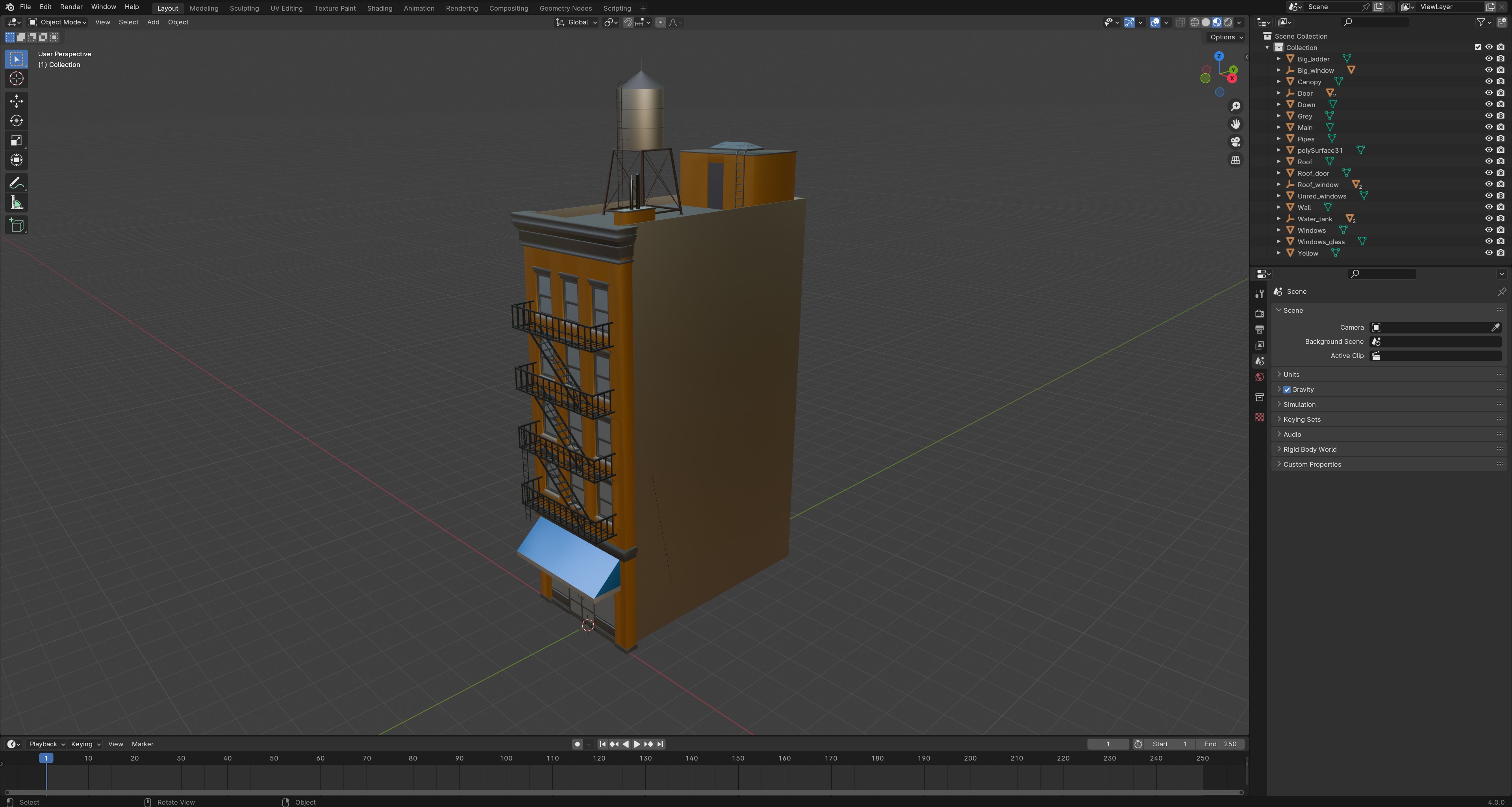Screen dimensions: 1512x807
Task: Click the End frame field
Action: [x=1220, y=744]
